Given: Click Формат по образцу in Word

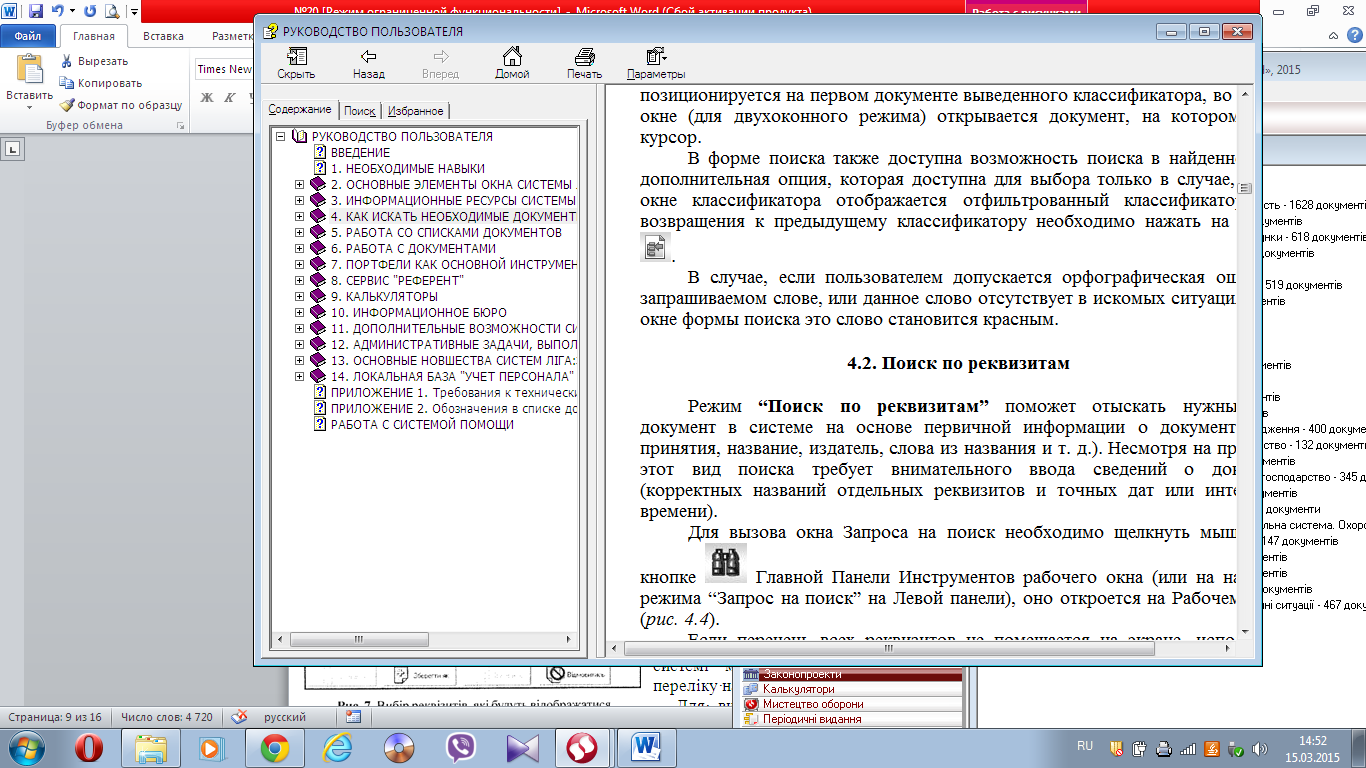Looking at the screenshot, I should pyautogui.click(x=121, y=105).
